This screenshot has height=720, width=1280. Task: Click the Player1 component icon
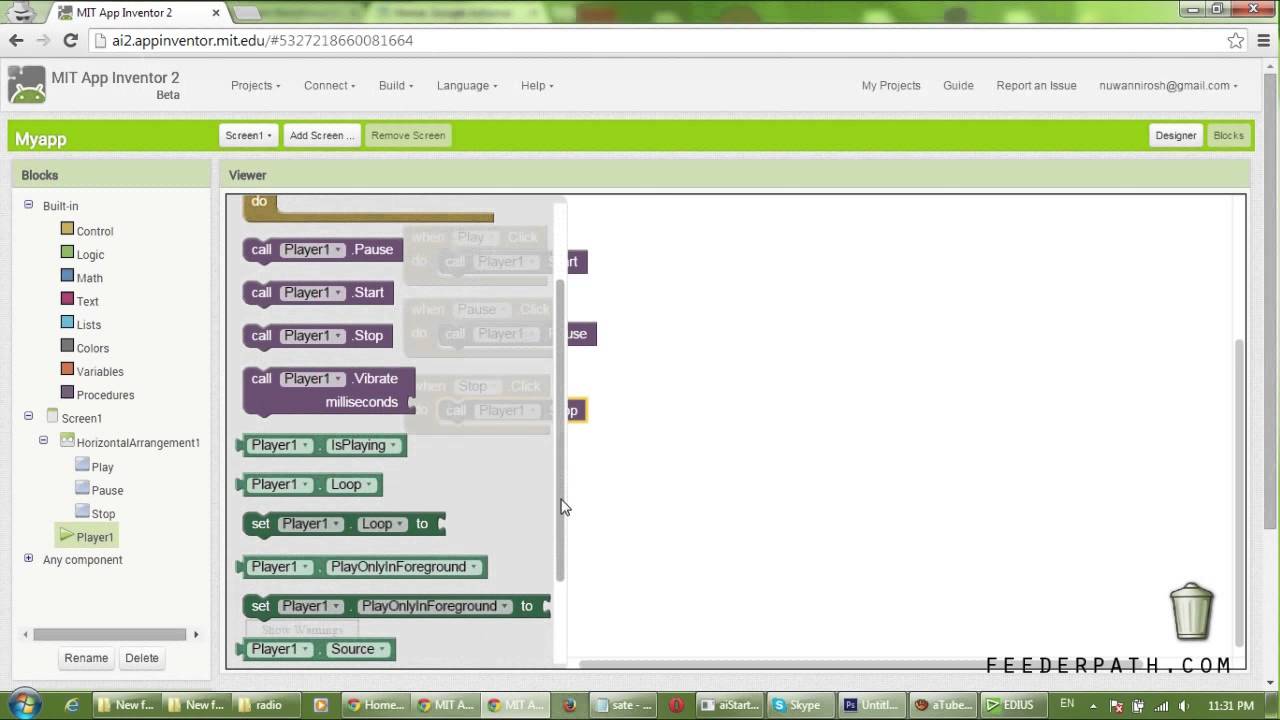67,534
